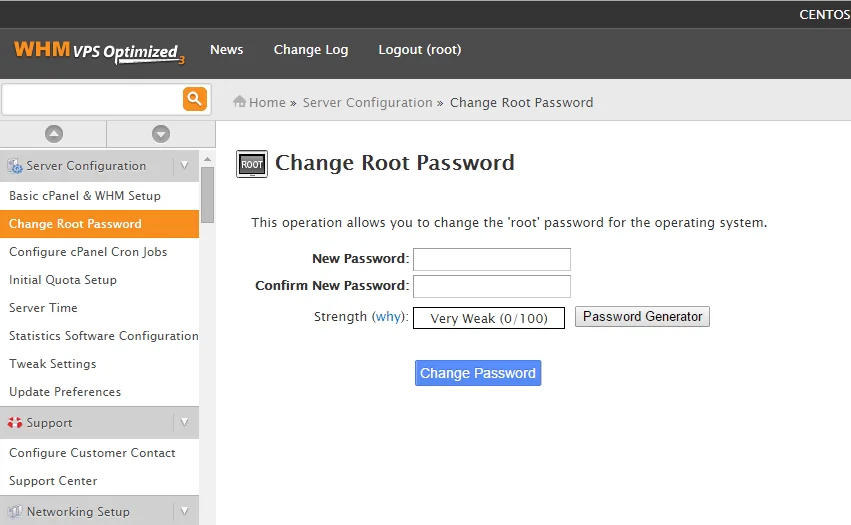The height and width of the screenshot is (525, 851).
Task: Click the Home icon in breadcrumb
Action: pos(240,102)
